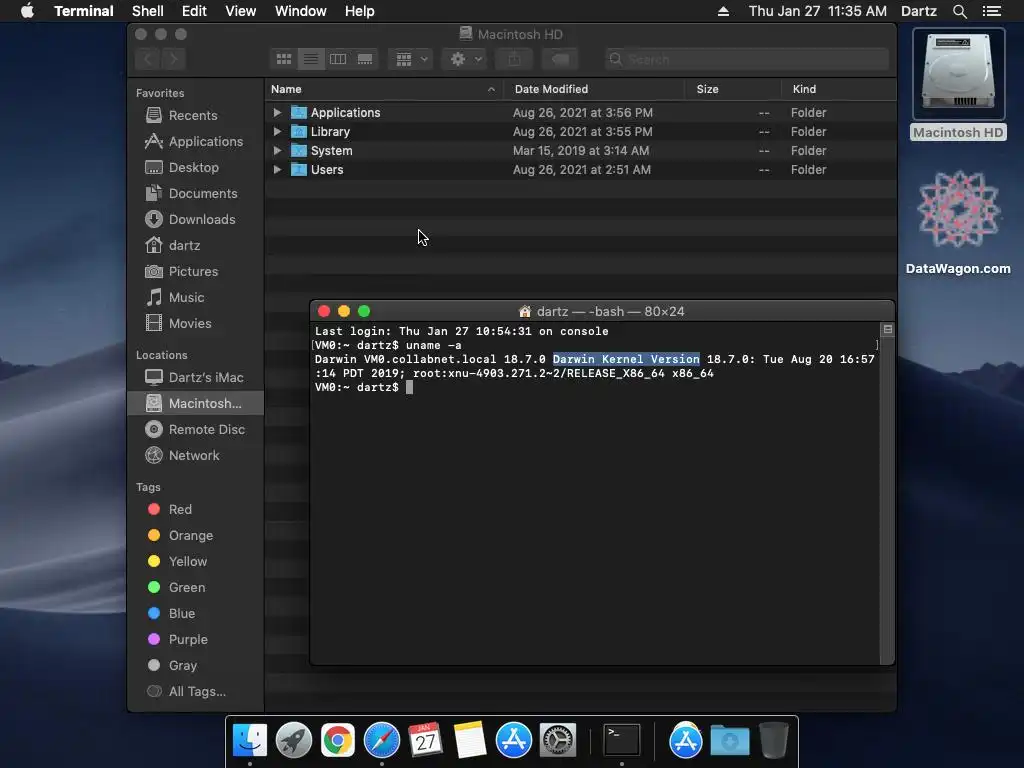Click the Green tag in sidebar

pyautogui.click(x=196, y=588)
